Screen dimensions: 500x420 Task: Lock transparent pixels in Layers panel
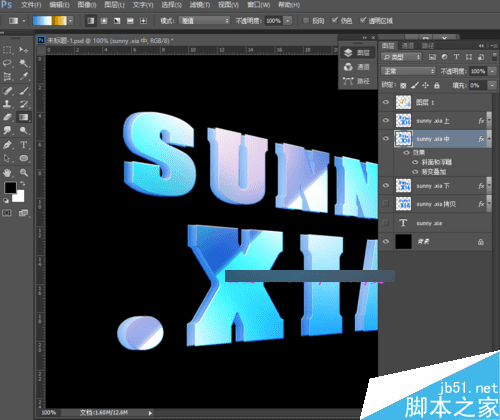tap(403, 86)
